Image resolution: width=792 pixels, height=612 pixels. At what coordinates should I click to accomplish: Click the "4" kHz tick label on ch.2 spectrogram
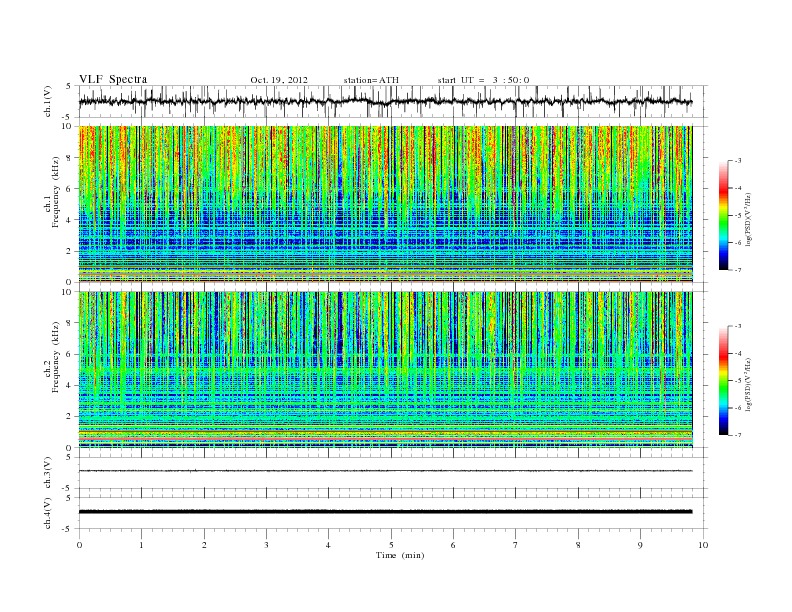click(x=69, y=385)
